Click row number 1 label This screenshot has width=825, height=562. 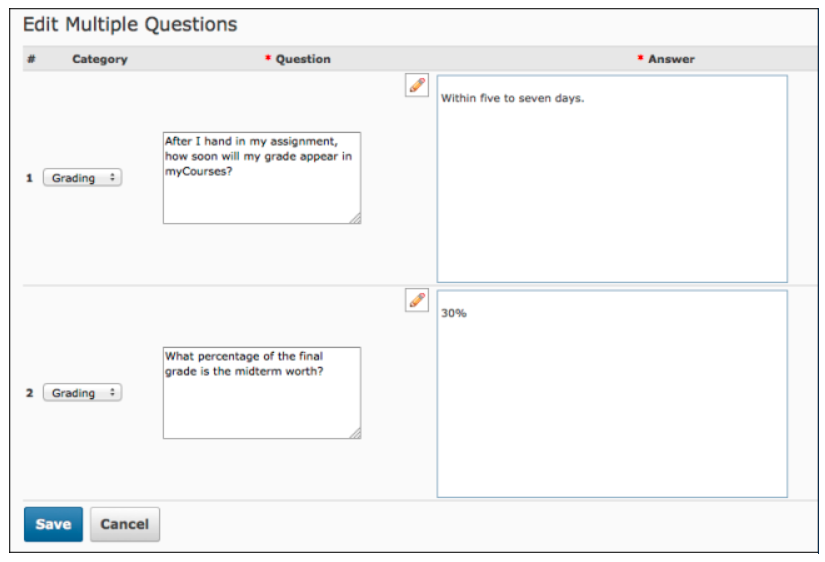30,178
